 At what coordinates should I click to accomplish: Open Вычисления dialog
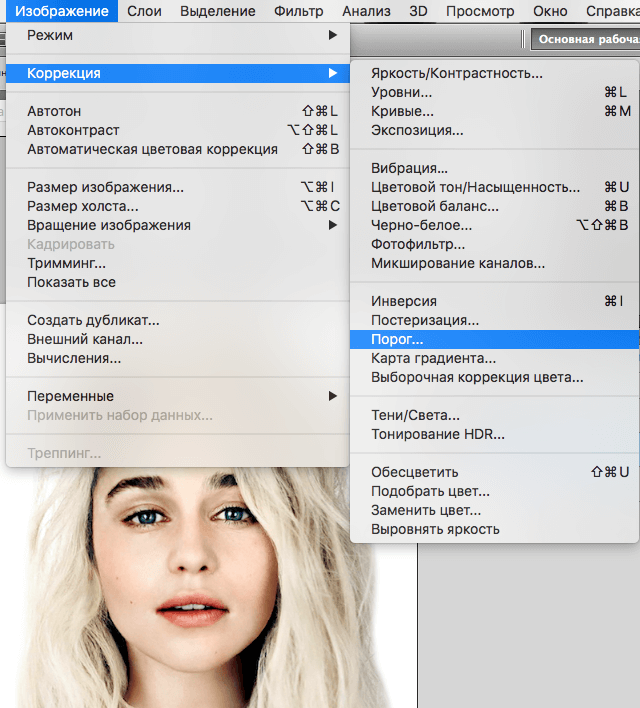point(178,358)
